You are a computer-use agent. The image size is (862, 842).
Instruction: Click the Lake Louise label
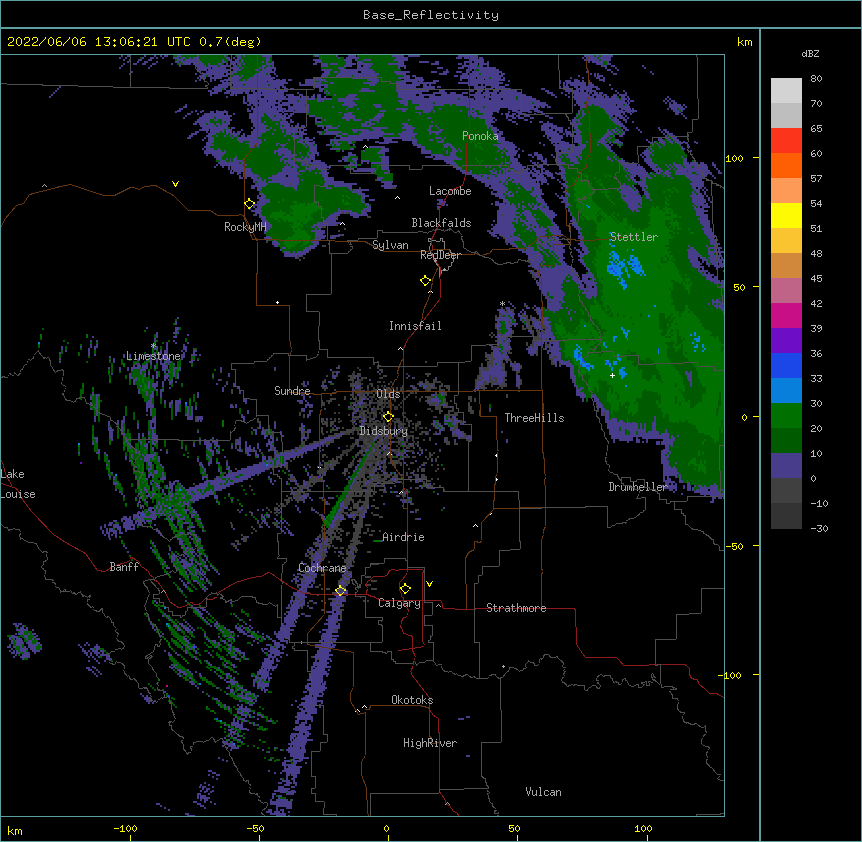18,484
